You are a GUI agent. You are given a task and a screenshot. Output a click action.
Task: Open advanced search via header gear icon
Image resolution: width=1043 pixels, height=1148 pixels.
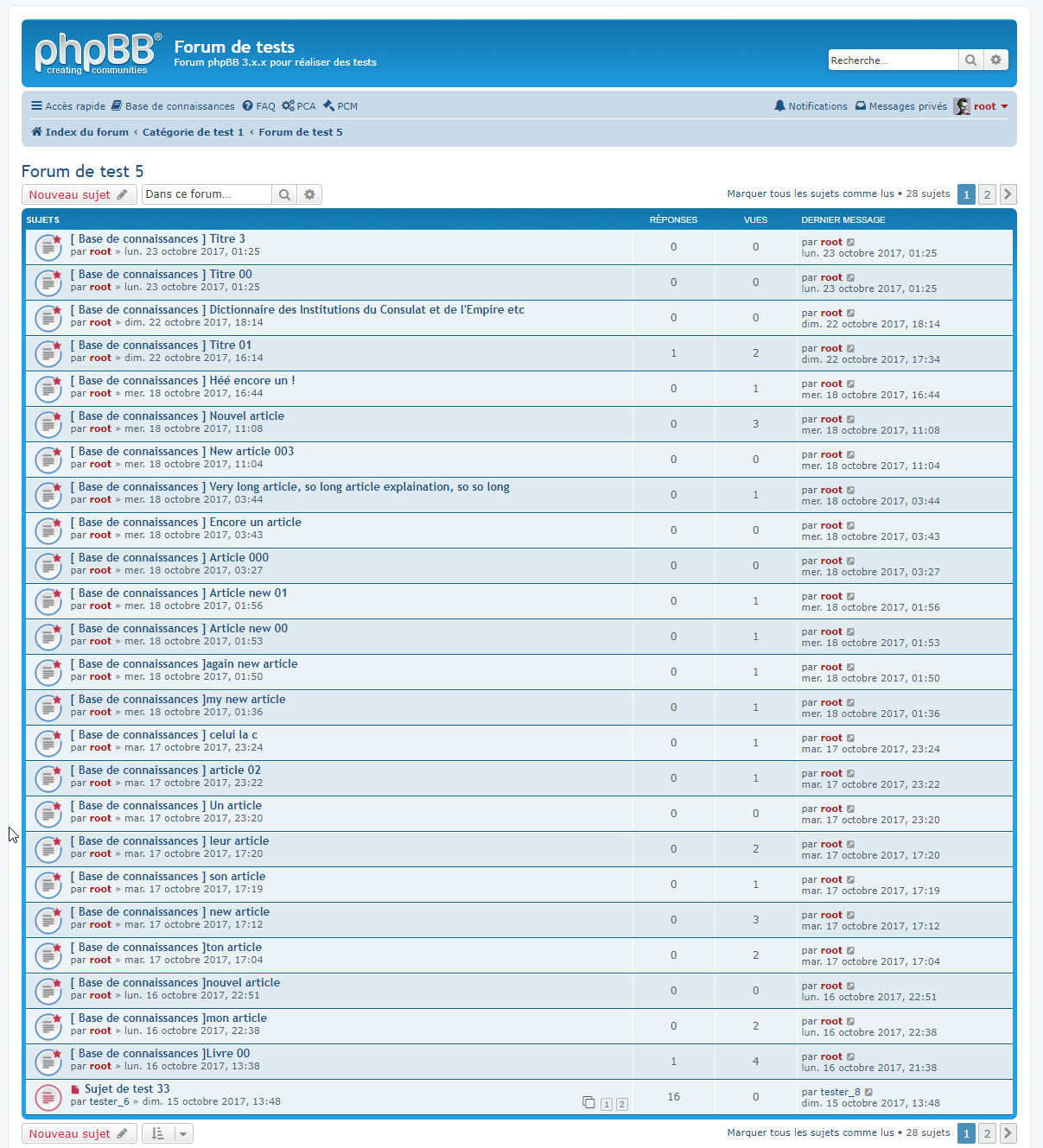tap(995, 60)
